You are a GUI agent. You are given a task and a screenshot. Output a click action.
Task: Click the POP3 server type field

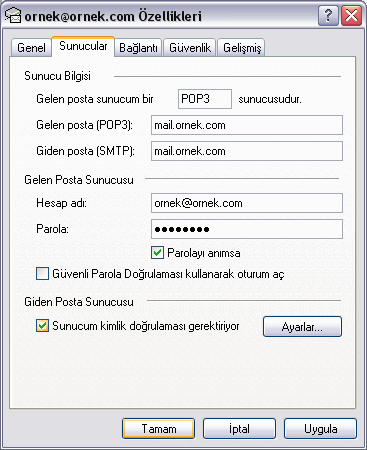click(x=205, y=99)
